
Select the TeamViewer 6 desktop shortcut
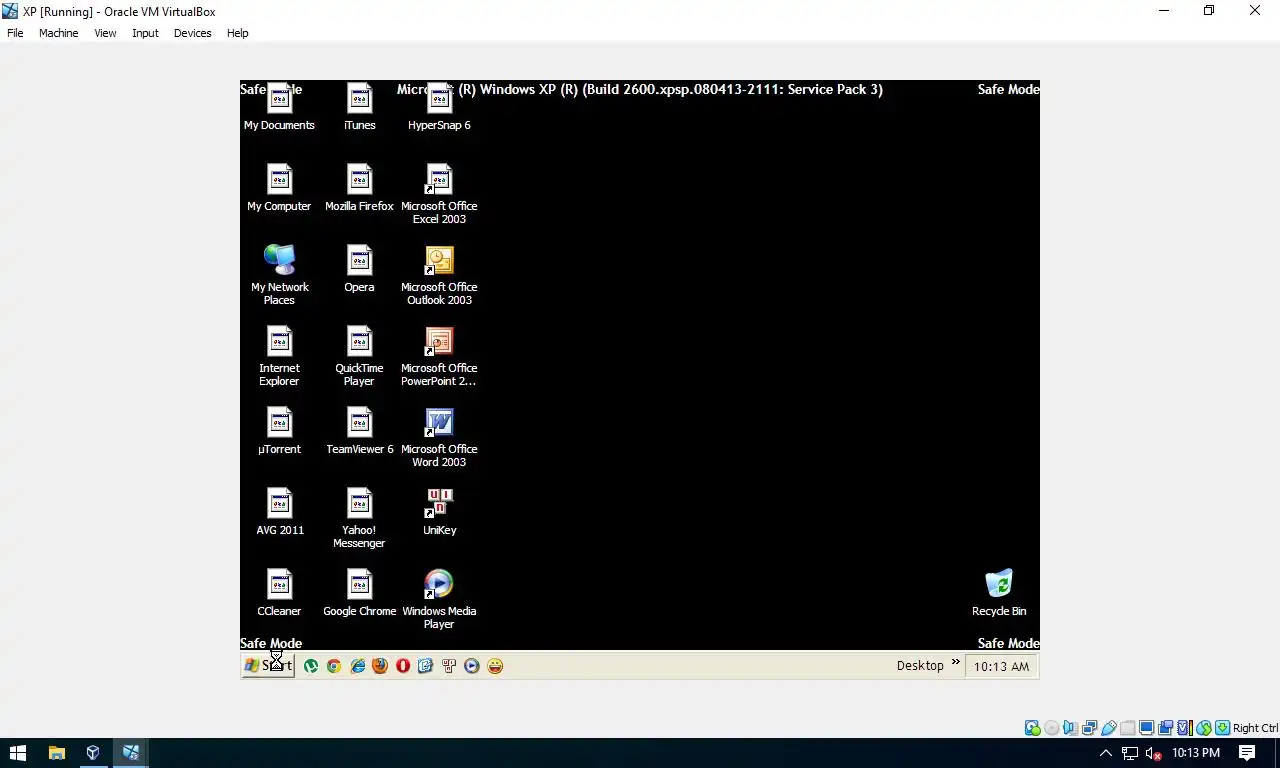(x=359, y=431)
